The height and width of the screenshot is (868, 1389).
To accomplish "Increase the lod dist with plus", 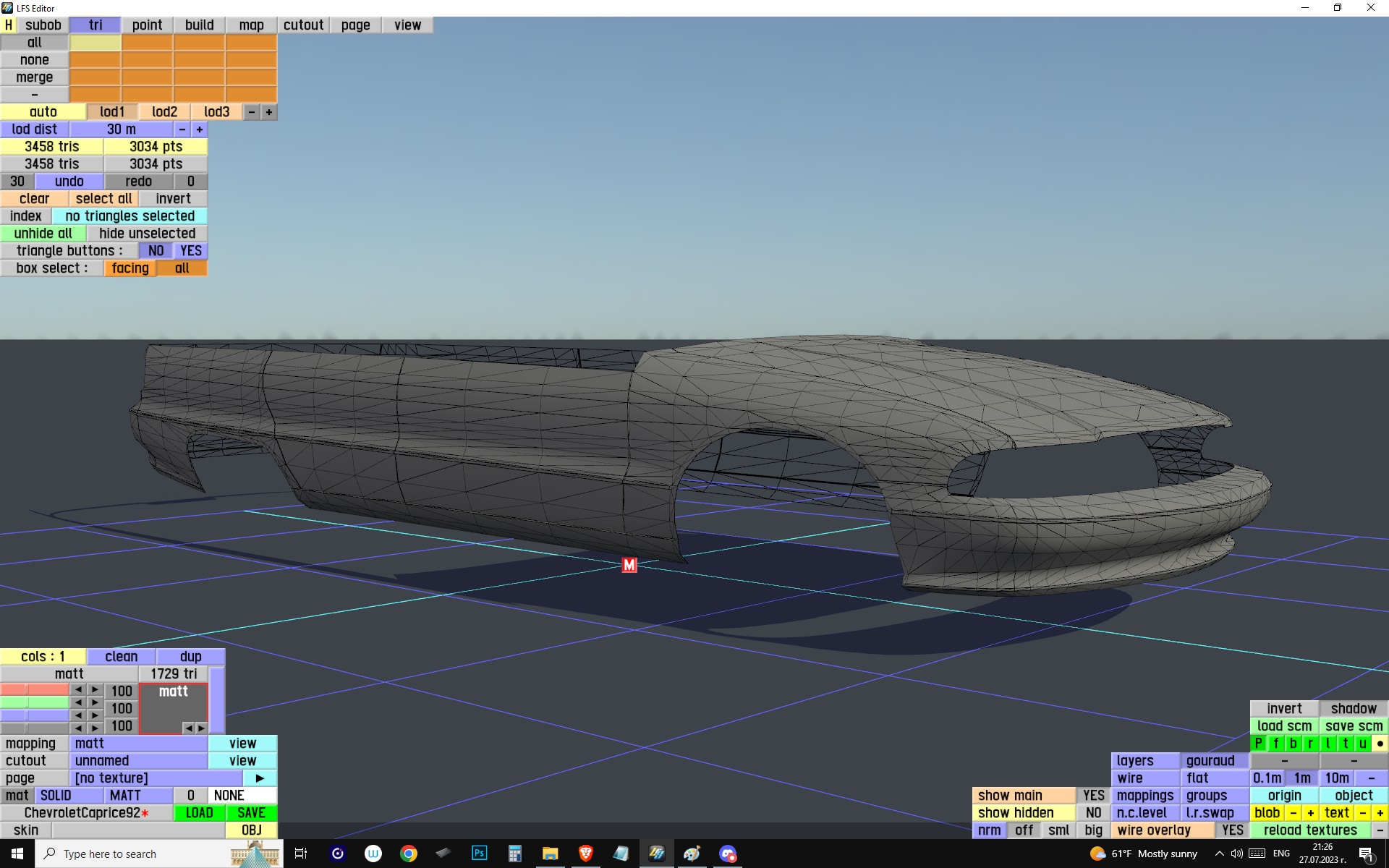I will (x=200, y=129).
